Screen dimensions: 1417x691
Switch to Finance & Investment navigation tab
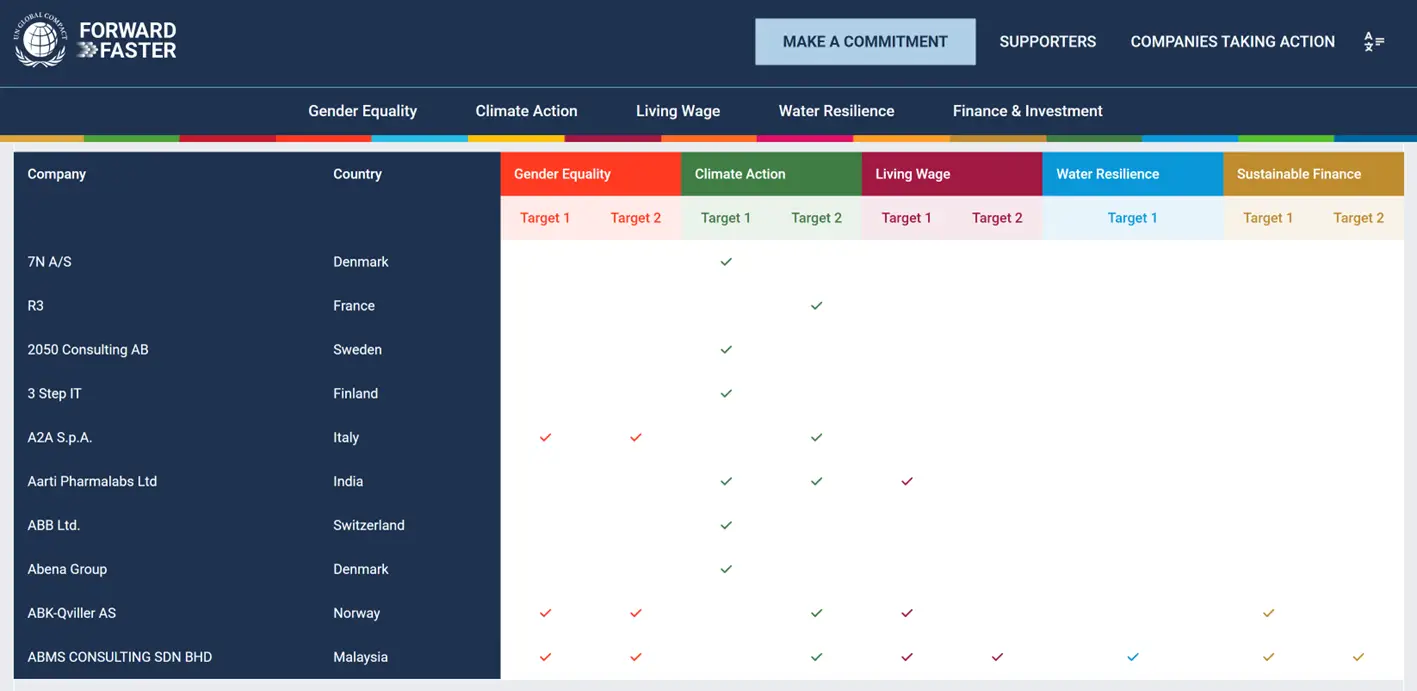(x=1027, y=111)
